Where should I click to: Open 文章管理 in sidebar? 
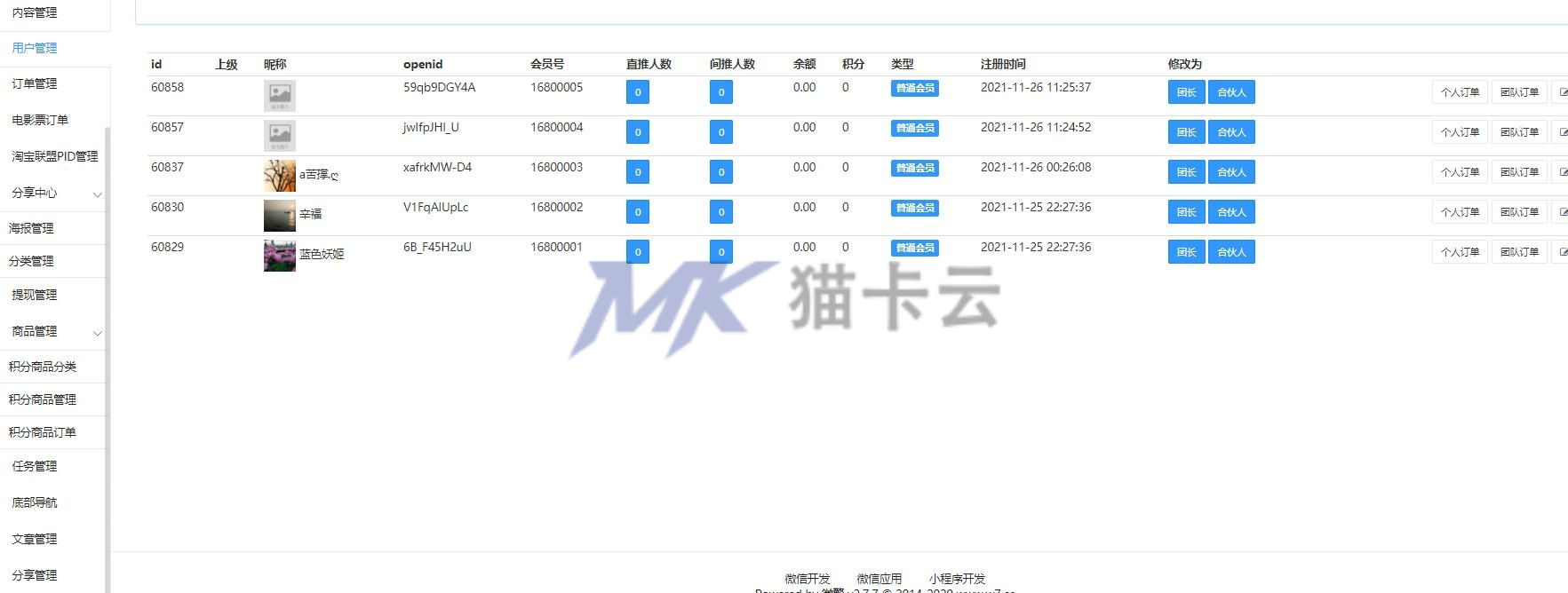35,539
